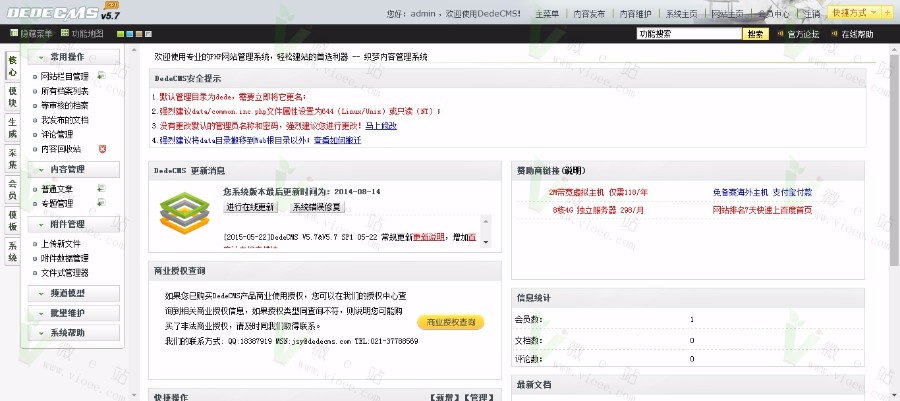Viewport: 900px width, 401px height.
Task: Switch to the 模块 side tab
Action: click(x=13, y=97)
